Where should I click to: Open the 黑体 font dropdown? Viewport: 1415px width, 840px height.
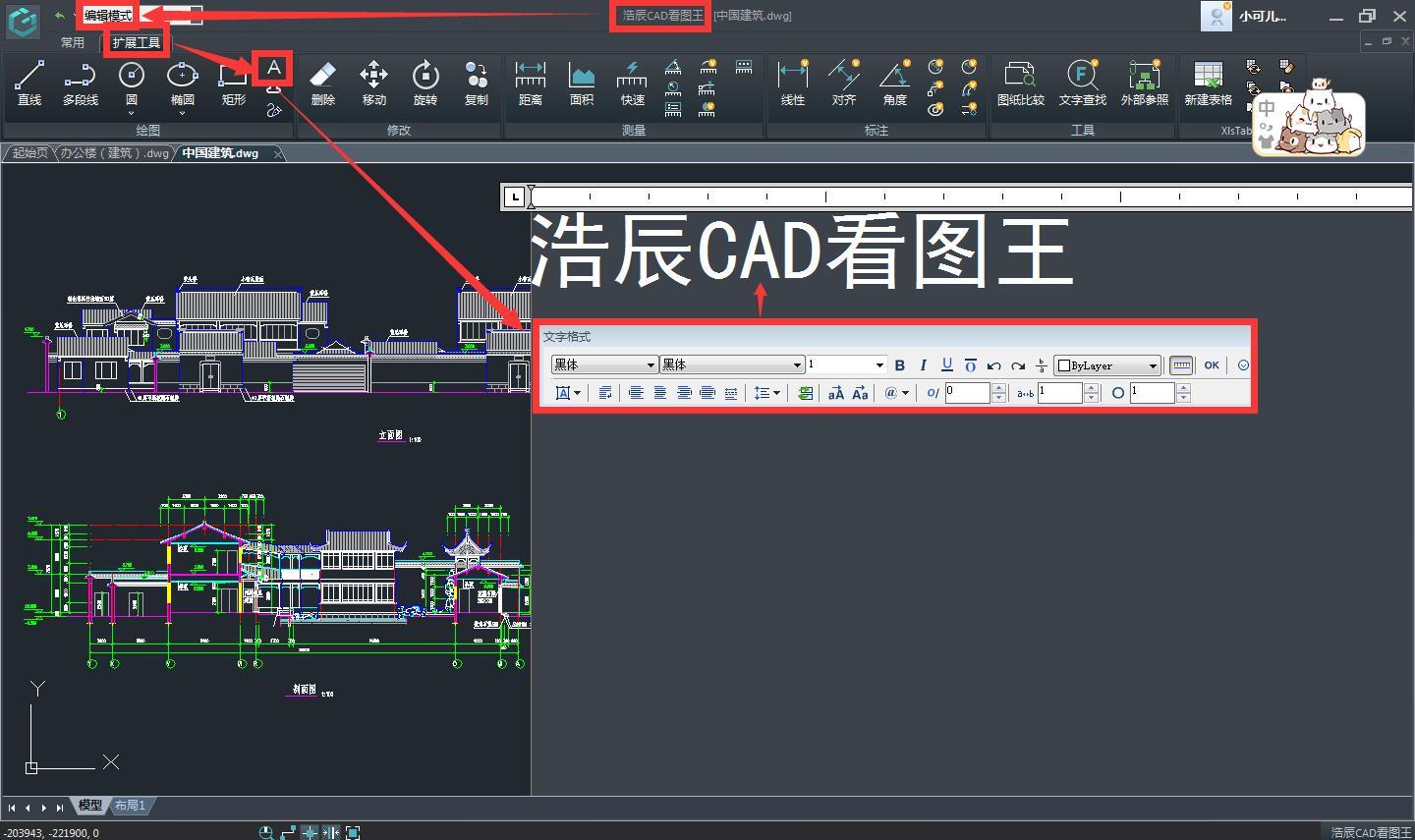650,364
